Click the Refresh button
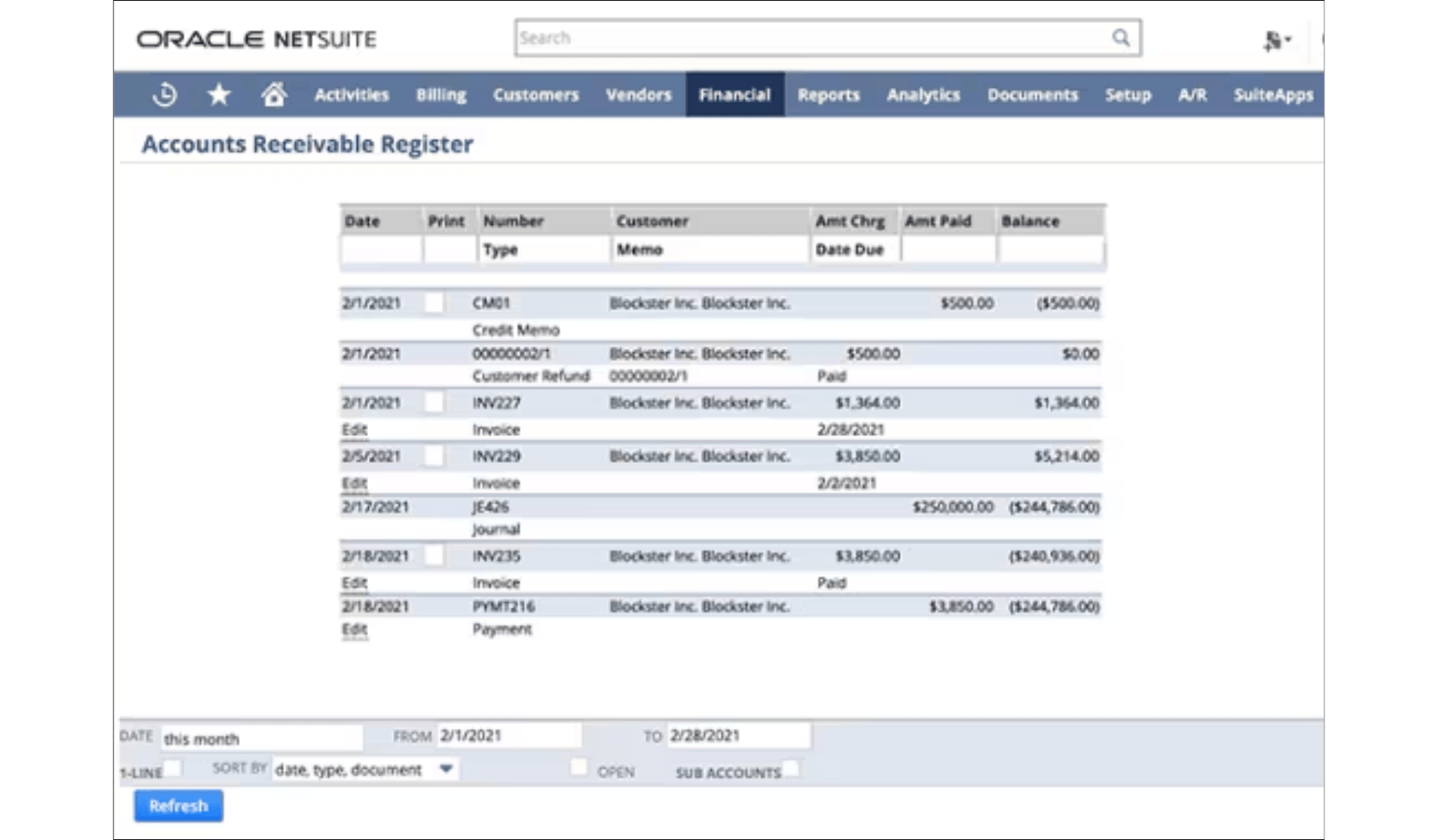 (x=177, y=806)
